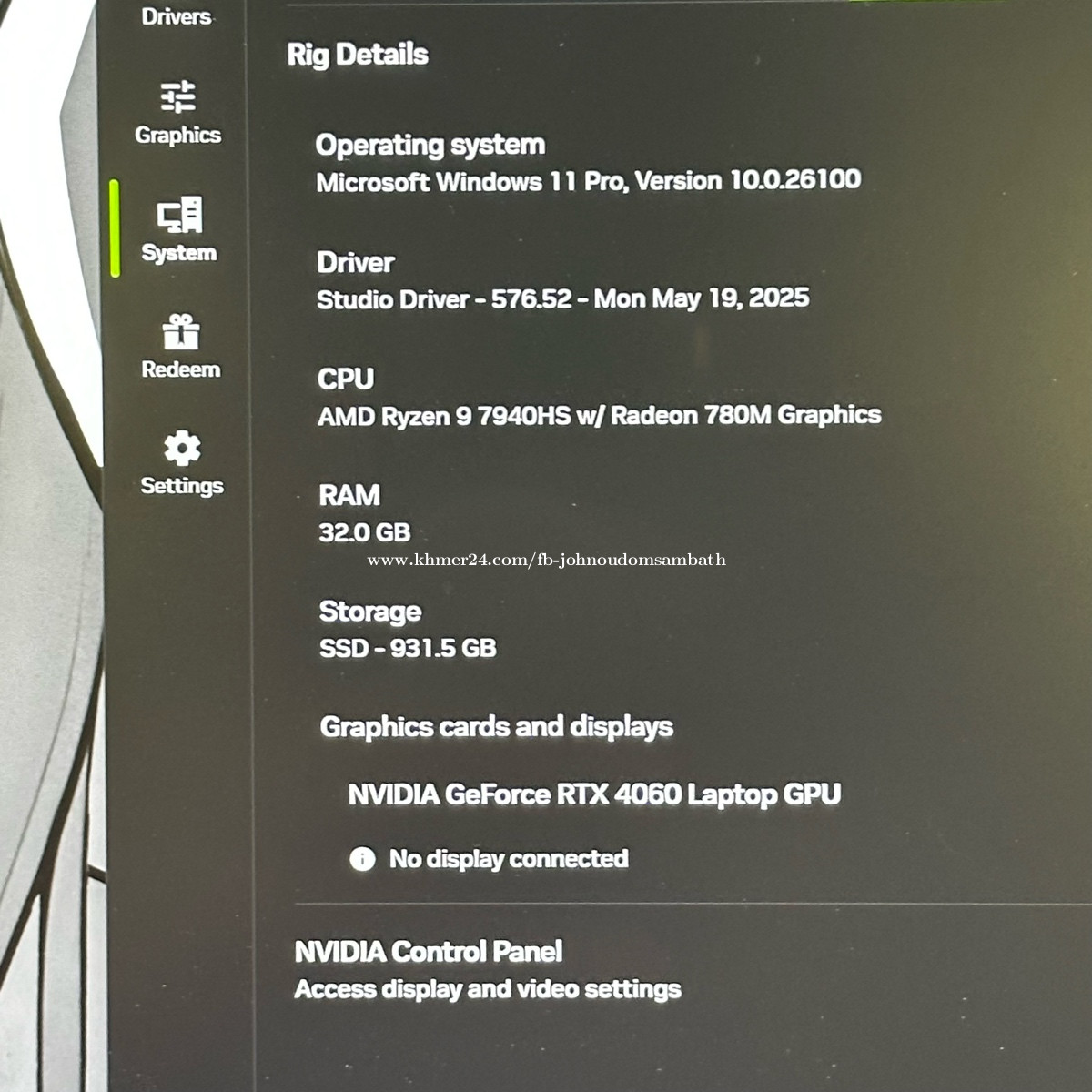Click the info icon beside No display connected
The image size is (1092, 1092).
coord(362,858)
